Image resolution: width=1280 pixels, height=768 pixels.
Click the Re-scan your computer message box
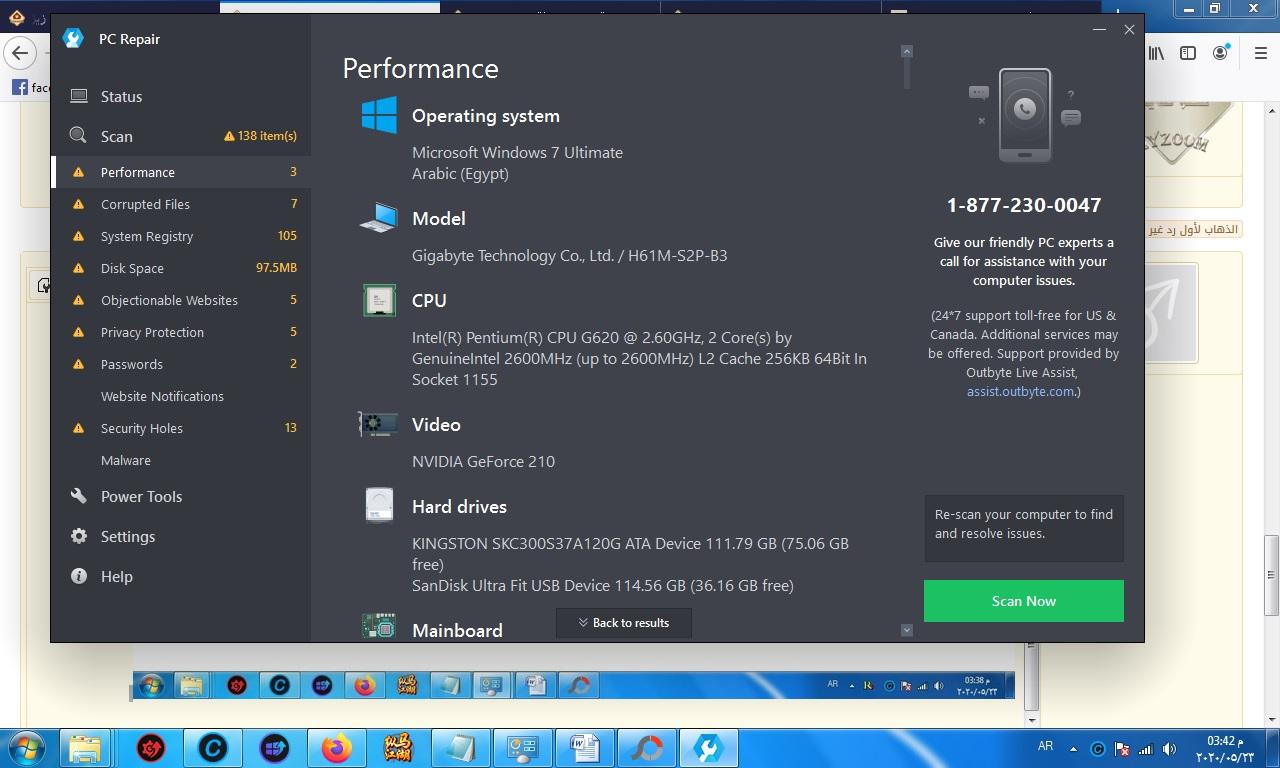point(1023,528)
